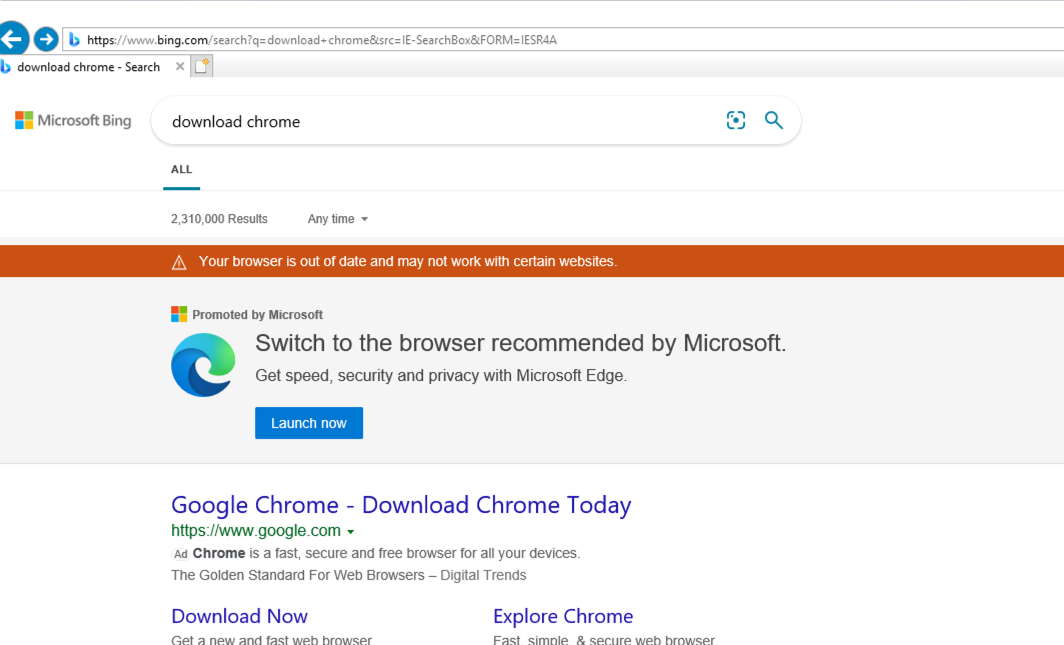This screenshot has width=1064, height=645.
Task: Expand the arrow beside https://www.google.com
Action: point(351,532)
